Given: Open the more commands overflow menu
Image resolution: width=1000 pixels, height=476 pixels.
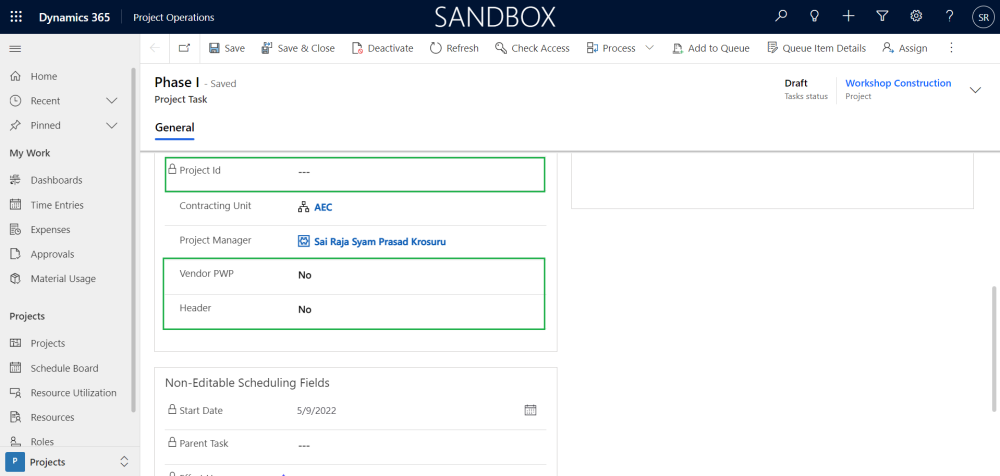Looking at the screenshot, I should pyautogui.click(x=951, y=48).
